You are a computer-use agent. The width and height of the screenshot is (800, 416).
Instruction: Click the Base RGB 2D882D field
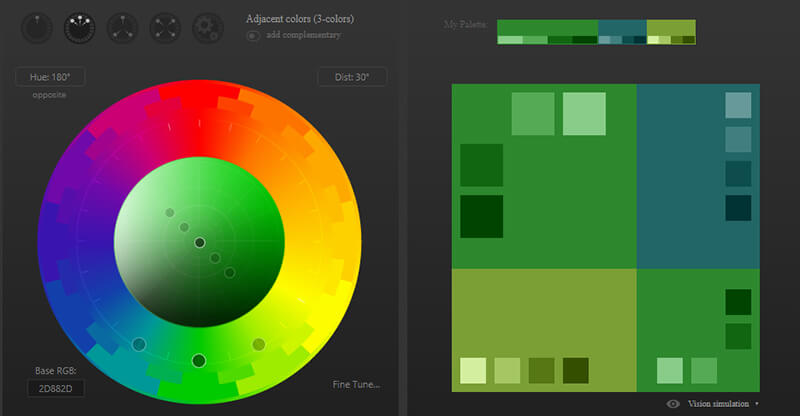(56, 389)
